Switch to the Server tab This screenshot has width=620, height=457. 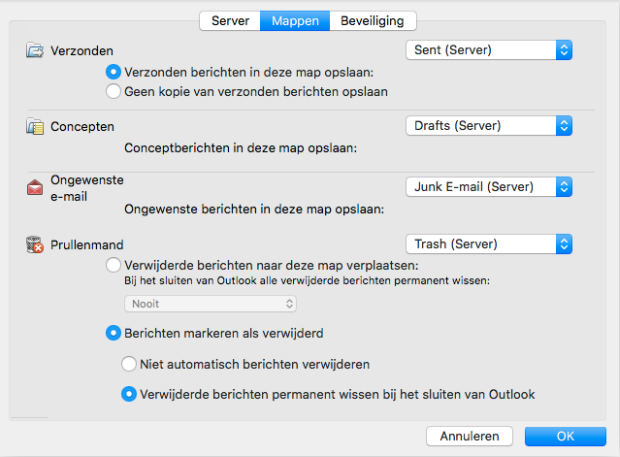pyautogui.click(x=229, y=21)
